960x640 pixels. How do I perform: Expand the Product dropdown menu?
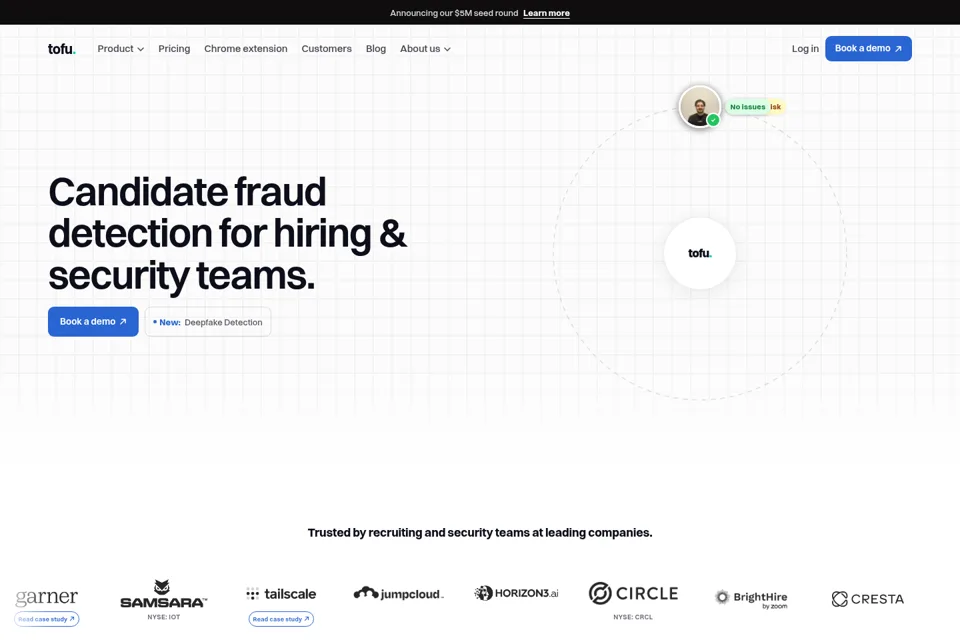pyautogui.click(x=121, y=49)
